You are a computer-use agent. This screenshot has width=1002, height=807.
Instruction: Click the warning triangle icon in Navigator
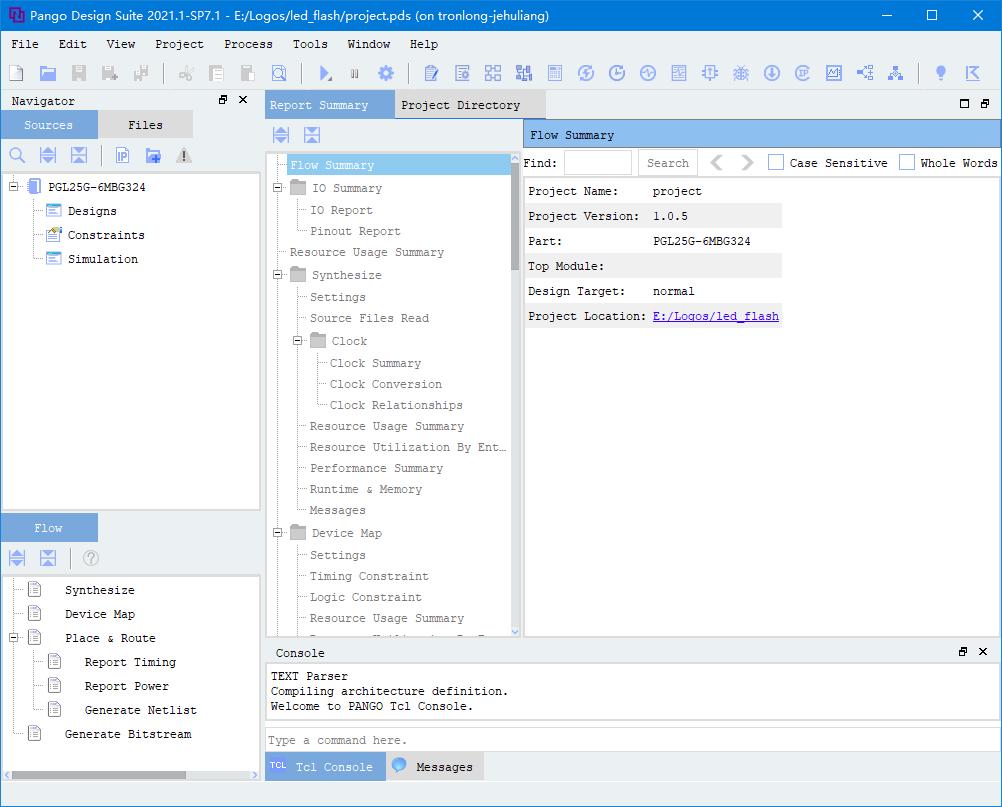[x=184, y=155]
